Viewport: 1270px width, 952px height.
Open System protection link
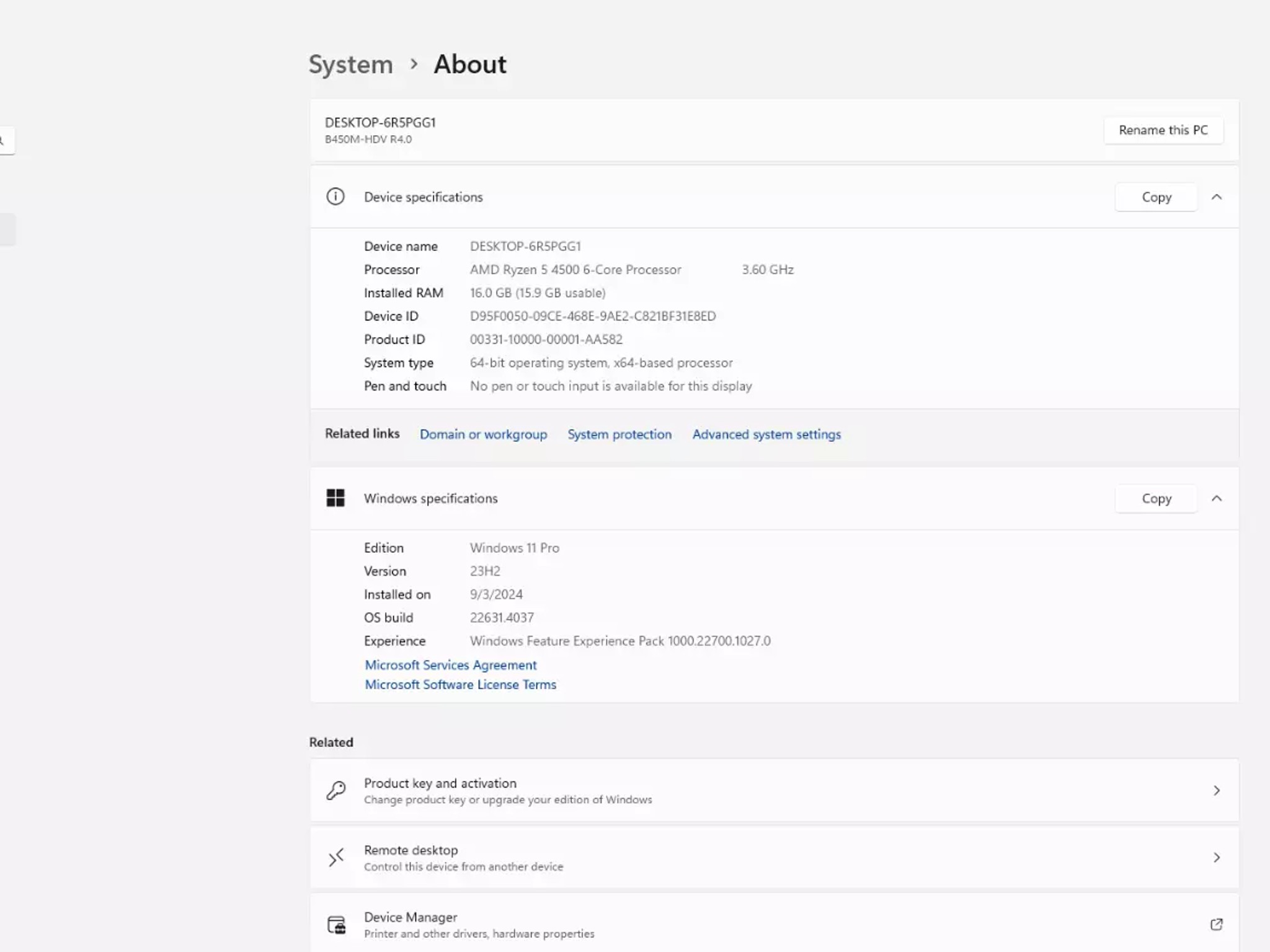(x=619, y=434)
